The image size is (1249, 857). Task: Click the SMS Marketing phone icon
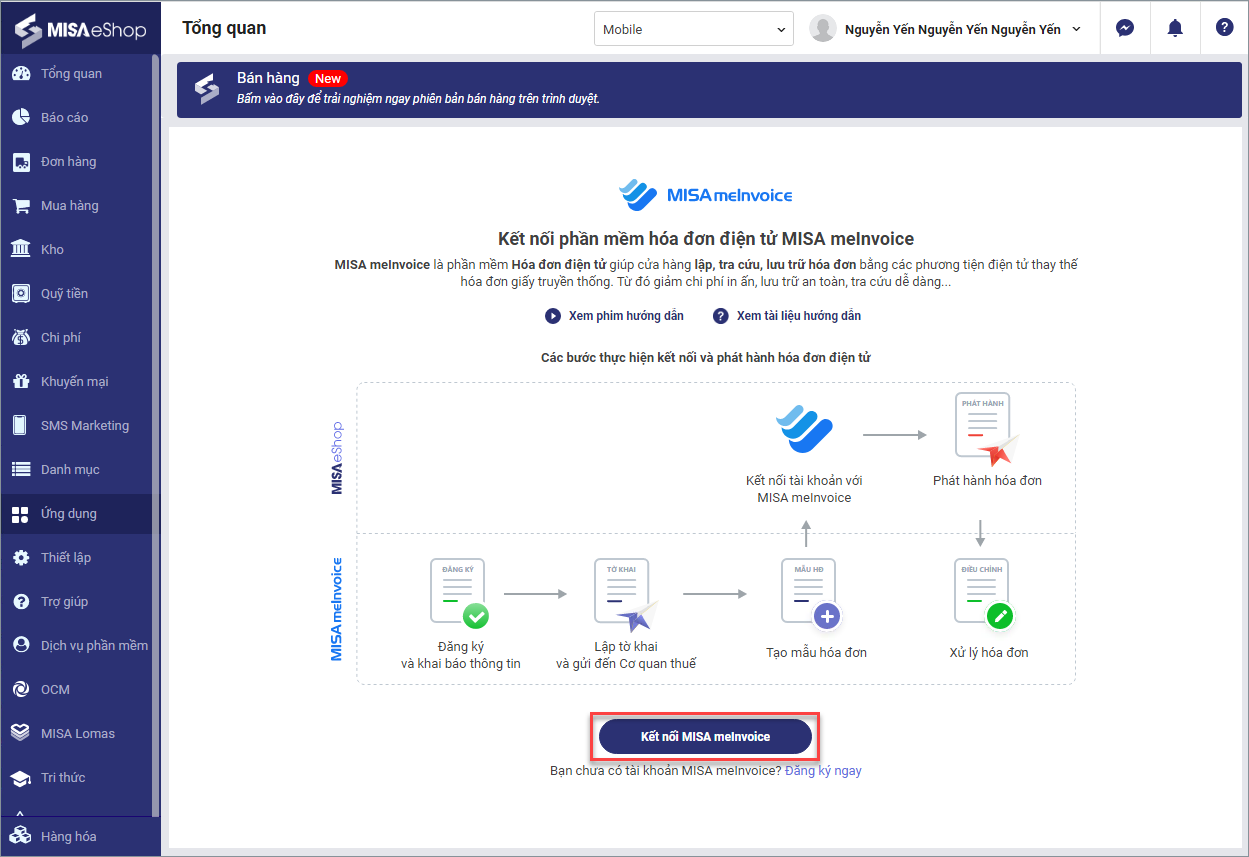click(20, 426)
